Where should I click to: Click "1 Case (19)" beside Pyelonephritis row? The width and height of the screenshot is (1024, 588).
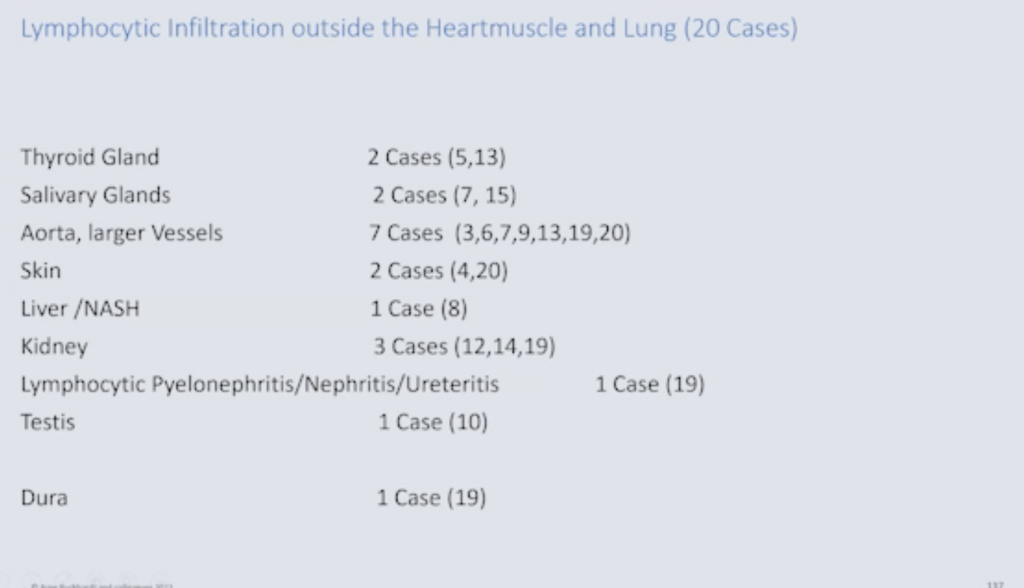(x=650, y=385)
